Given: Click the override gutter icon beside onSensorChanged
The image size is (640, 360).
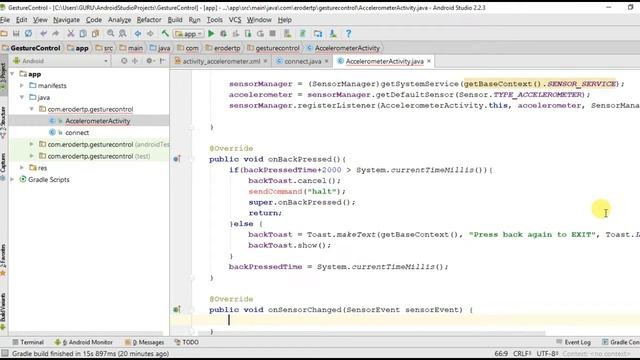Looking at the screenshot, I should tap(177, 309).
